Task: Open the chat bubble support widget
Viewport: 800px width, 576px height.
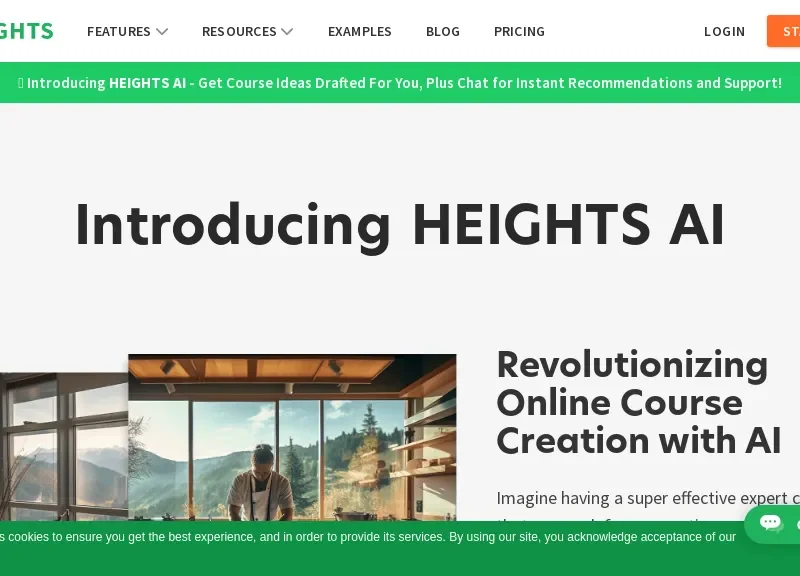Action: 772,523
